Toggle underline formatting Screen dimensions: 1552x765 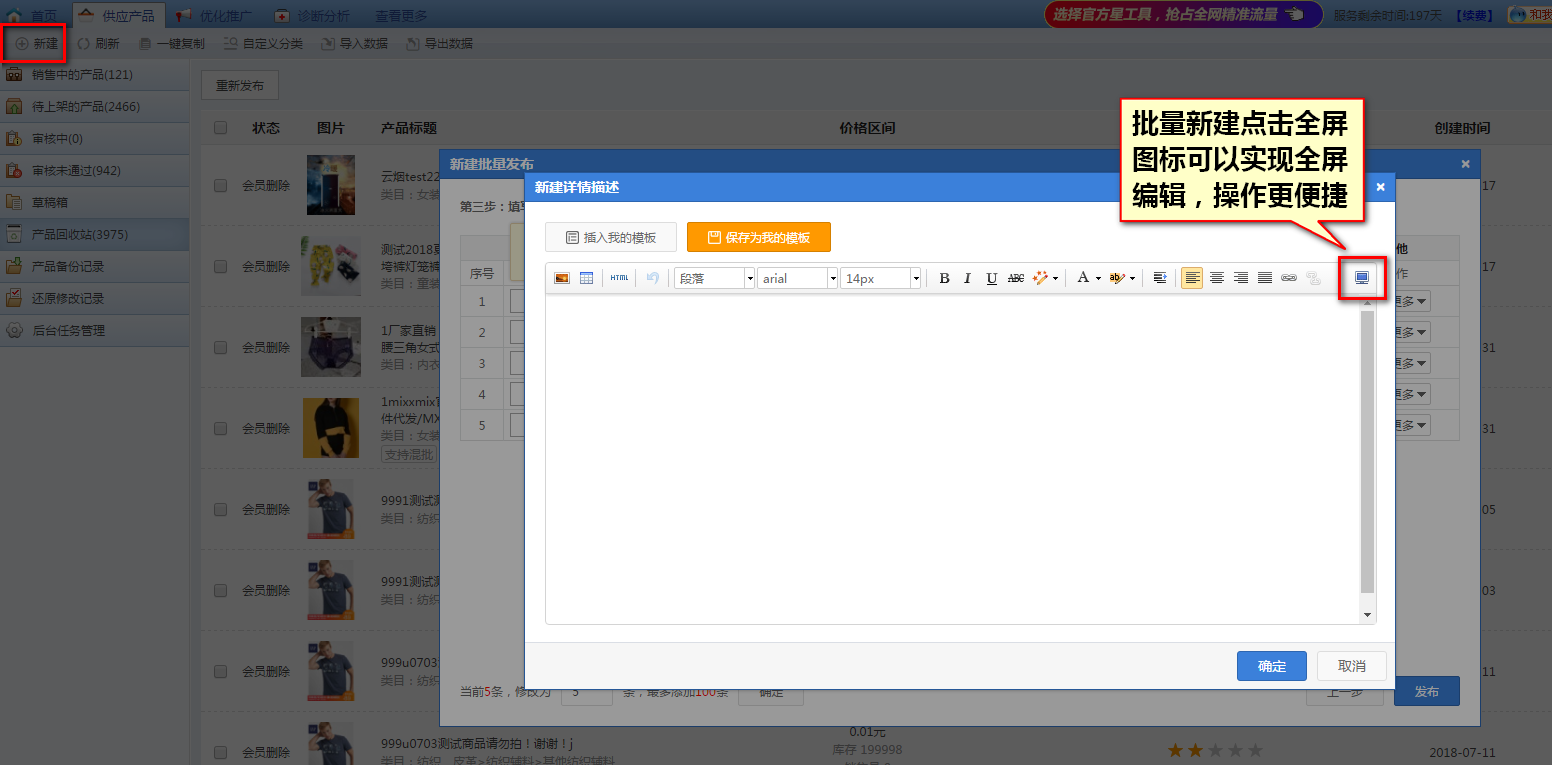coord(991,278)
